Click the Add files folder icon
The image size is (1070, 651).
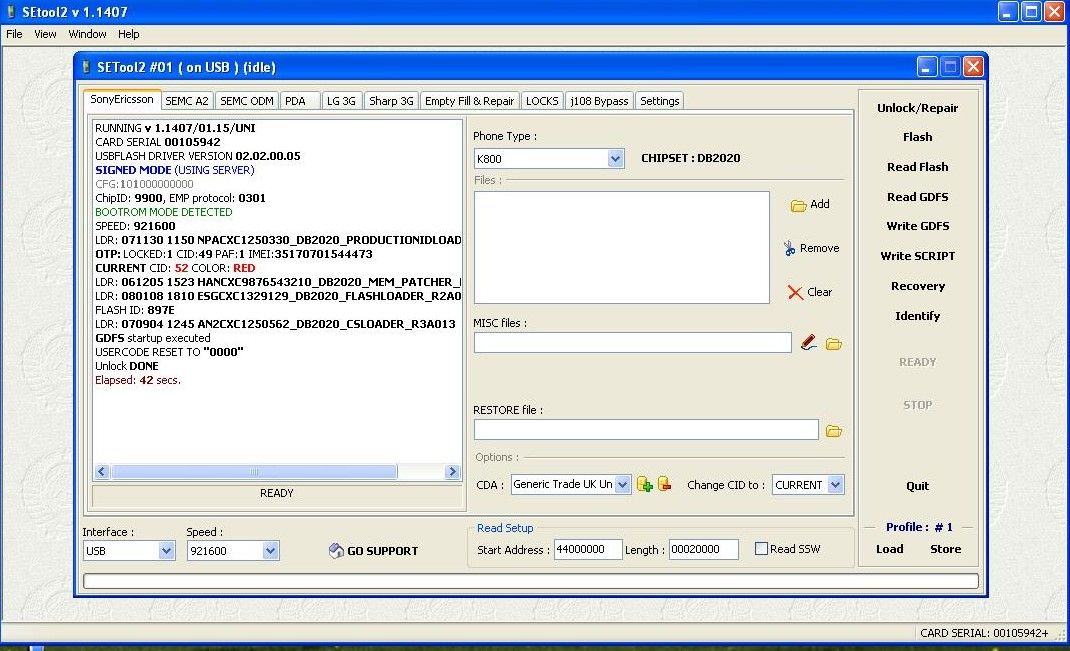coord(798,205)
